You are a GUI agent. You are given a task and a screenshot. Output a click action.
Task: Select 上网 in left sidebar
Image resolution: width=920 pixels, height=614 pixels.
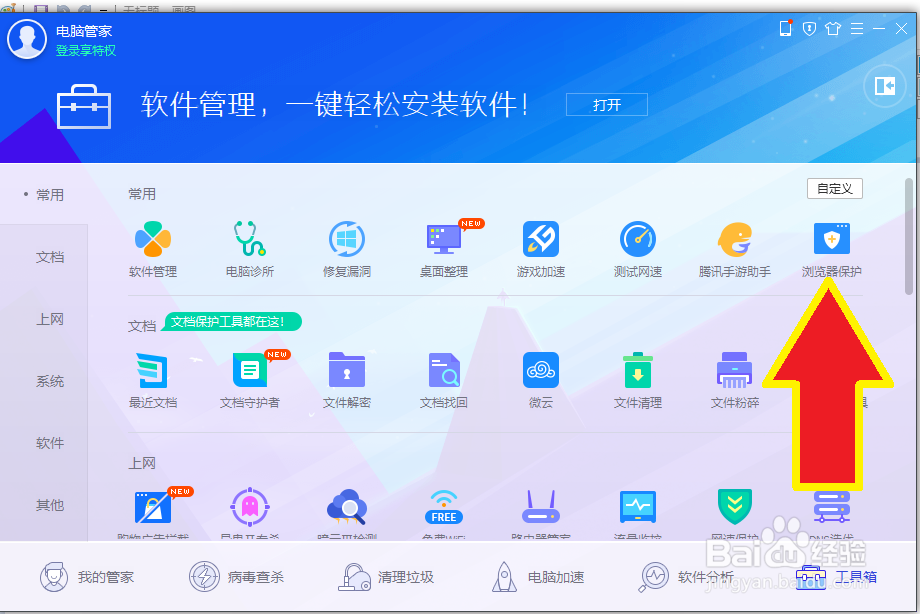(x=49, y=319)
